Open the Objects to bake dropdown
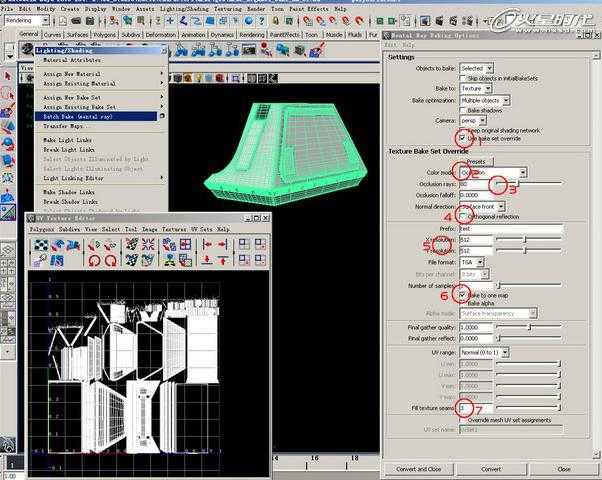 tap(476, 68)
